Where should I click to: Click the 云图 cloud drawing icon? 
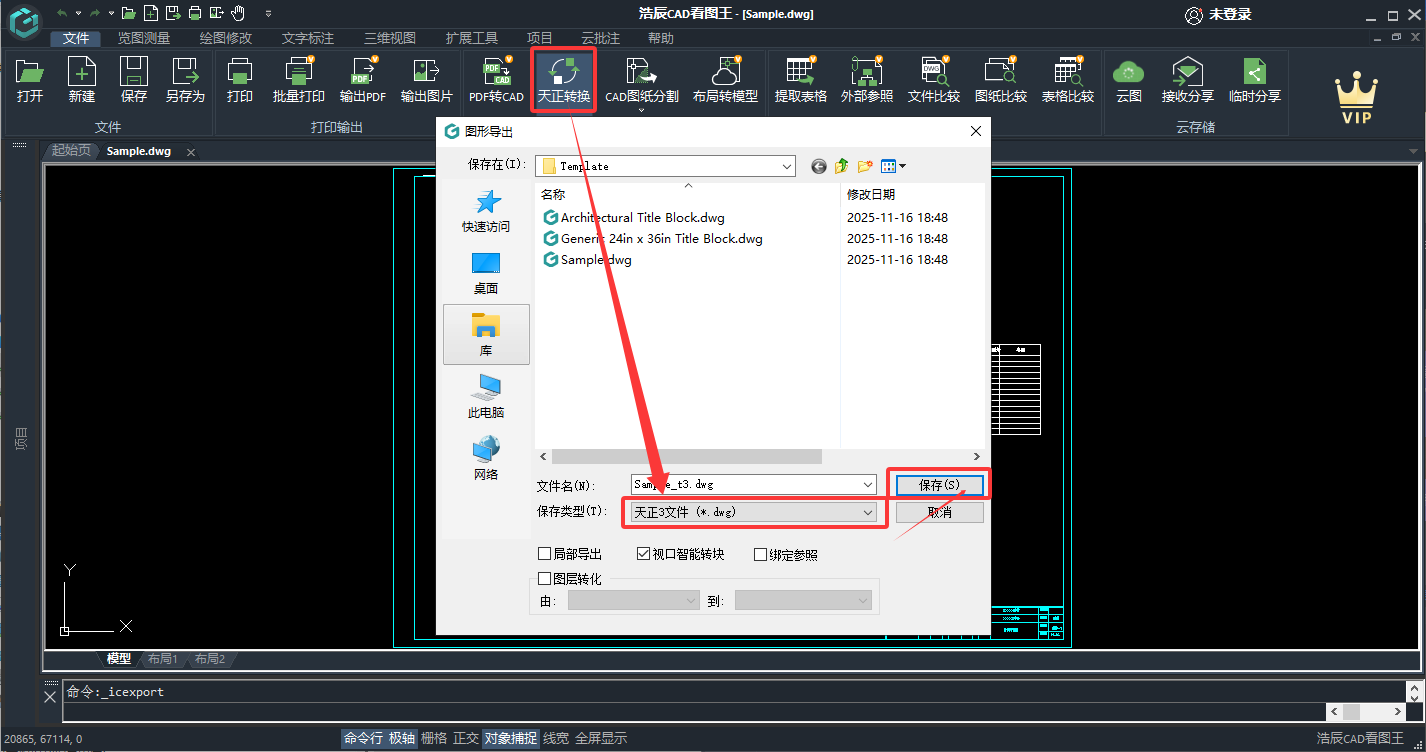tap(1129, 80)
